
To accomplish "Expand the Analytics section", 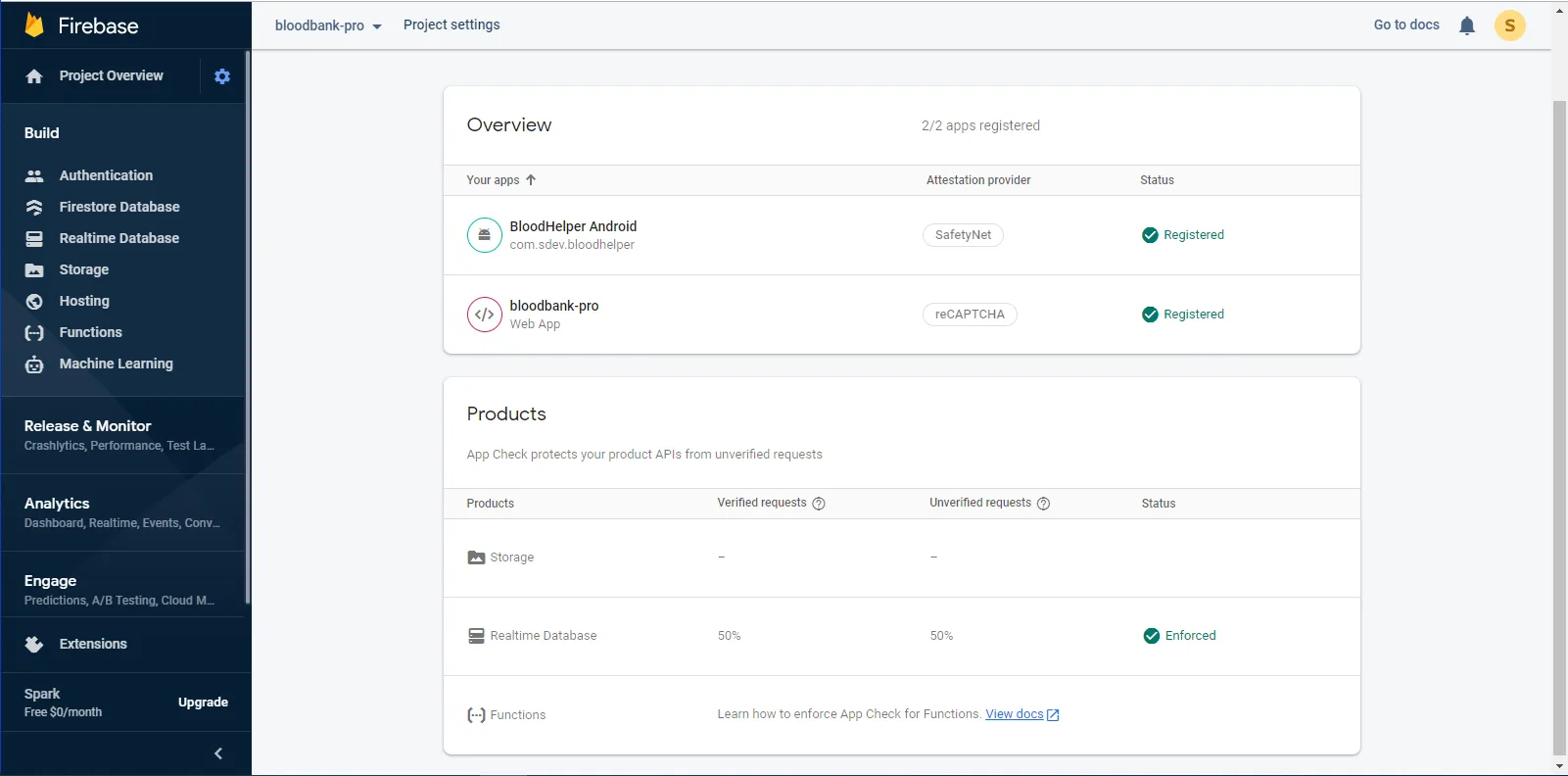I will 121,512.
